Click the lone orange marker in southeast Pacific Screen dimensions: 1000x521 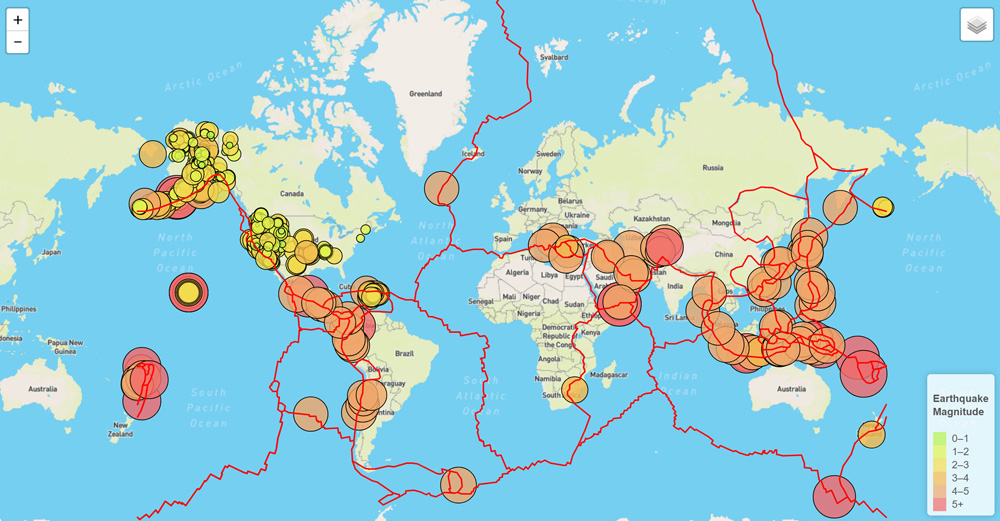pyautogui.click(x=311, y=413)
